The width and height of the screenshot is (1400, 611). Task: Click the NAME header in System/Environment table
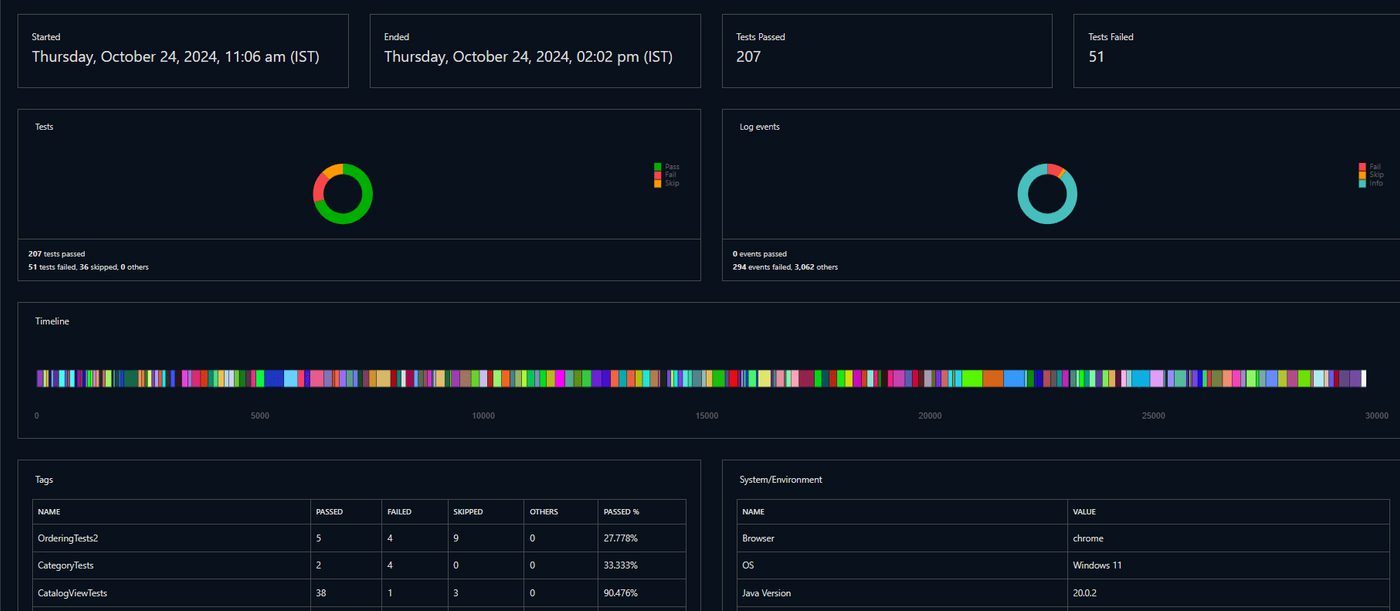[753, 512]
